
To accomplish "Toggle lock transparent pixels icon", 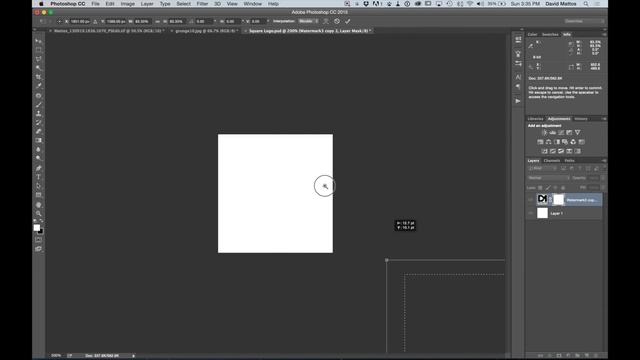I will point(540,188).
